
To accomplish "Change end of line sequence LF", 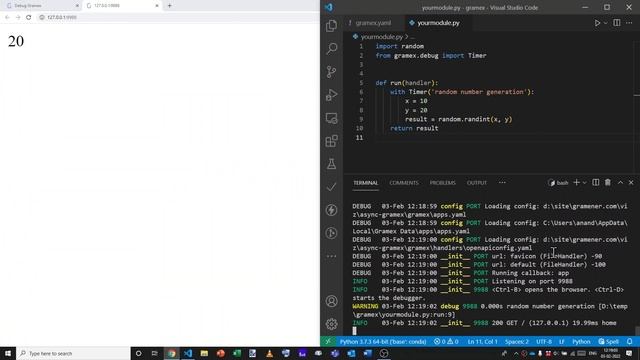I will pyautogui.click(x=562, y=342).
